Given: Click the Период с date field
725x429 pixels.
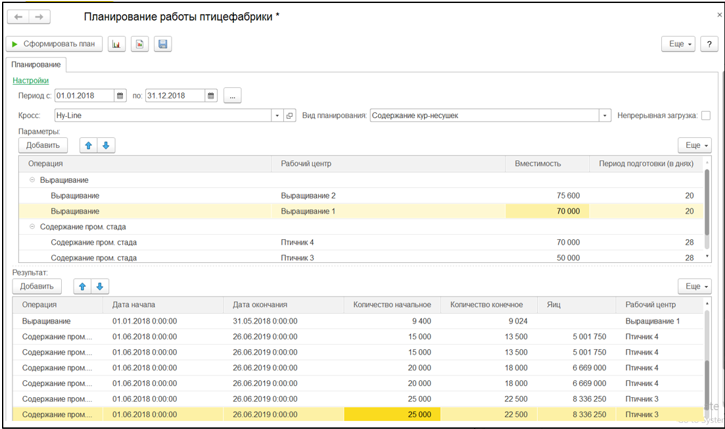Looking at the screenshot, I should [84, 96].
